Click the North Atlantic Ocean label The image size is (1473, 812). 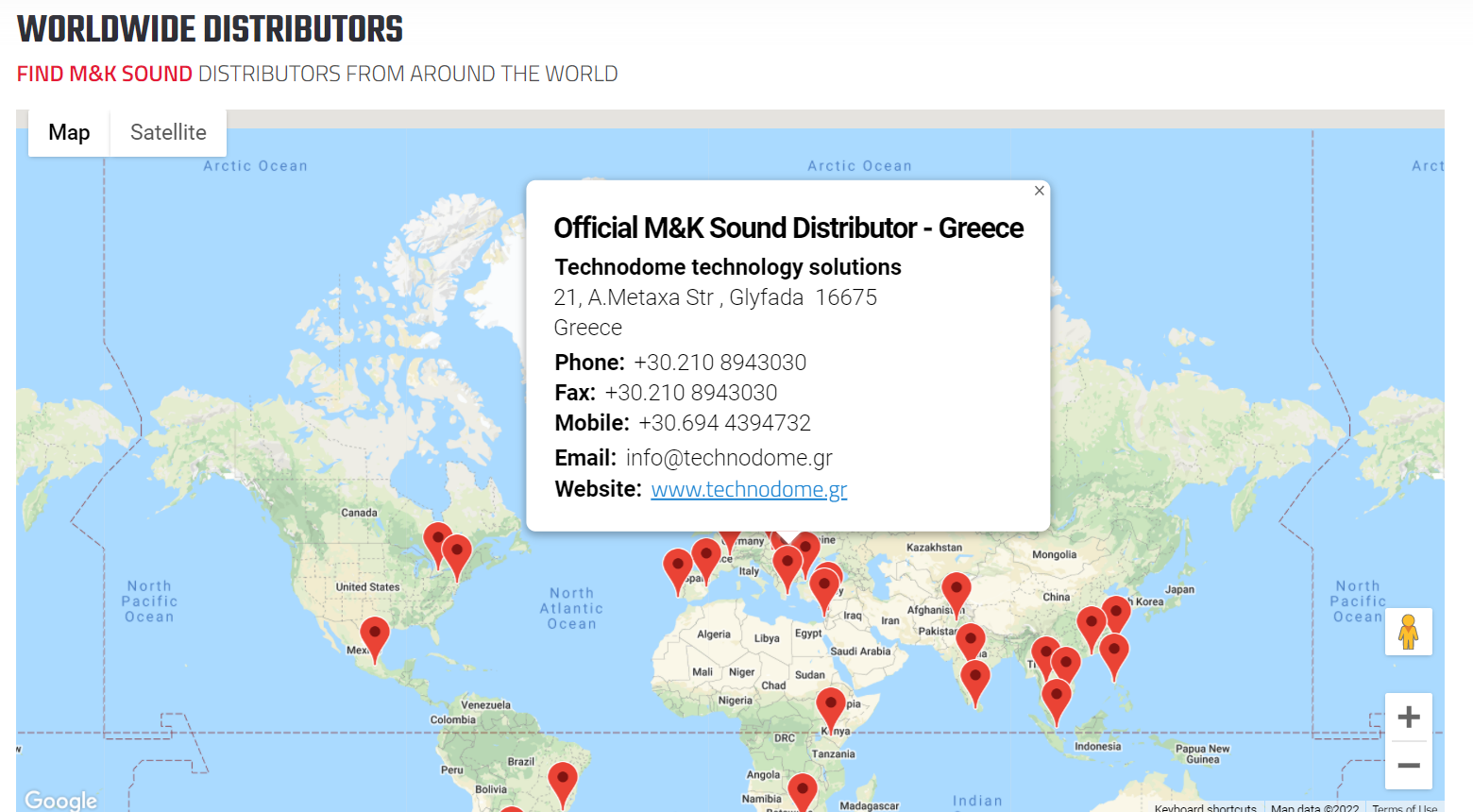(571, 608)
